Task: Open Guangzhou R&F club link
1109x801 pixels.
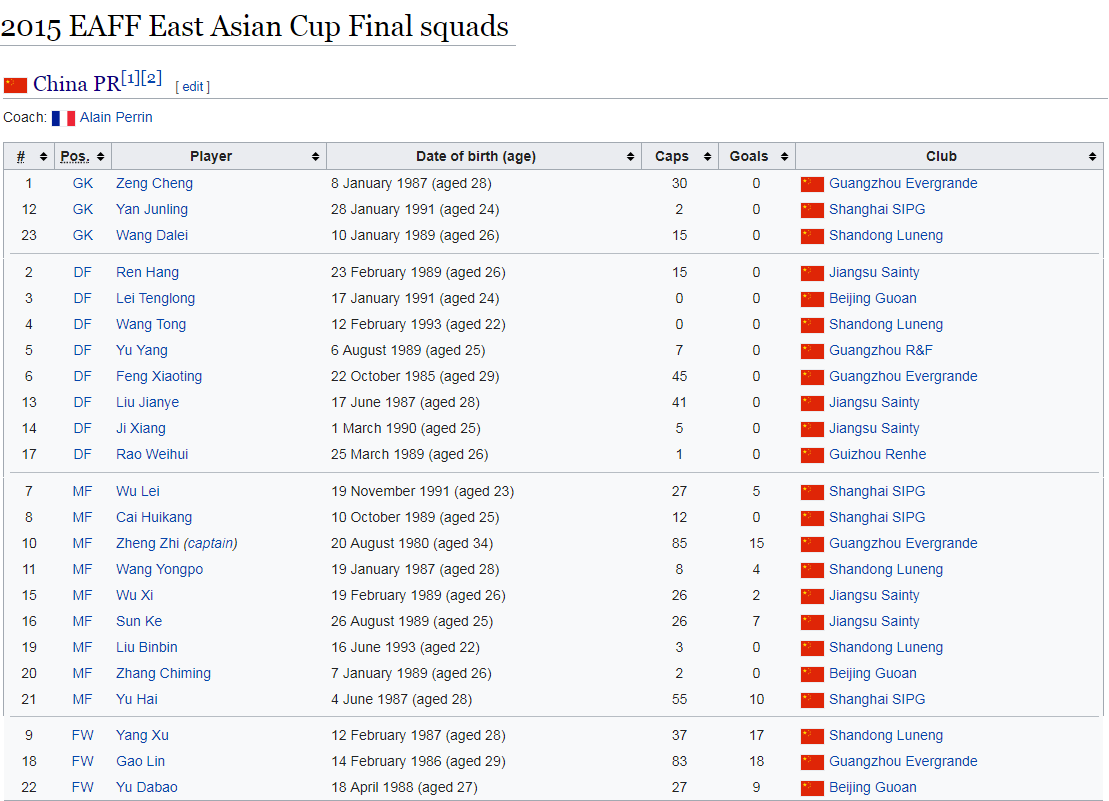Action: point(881,350)
